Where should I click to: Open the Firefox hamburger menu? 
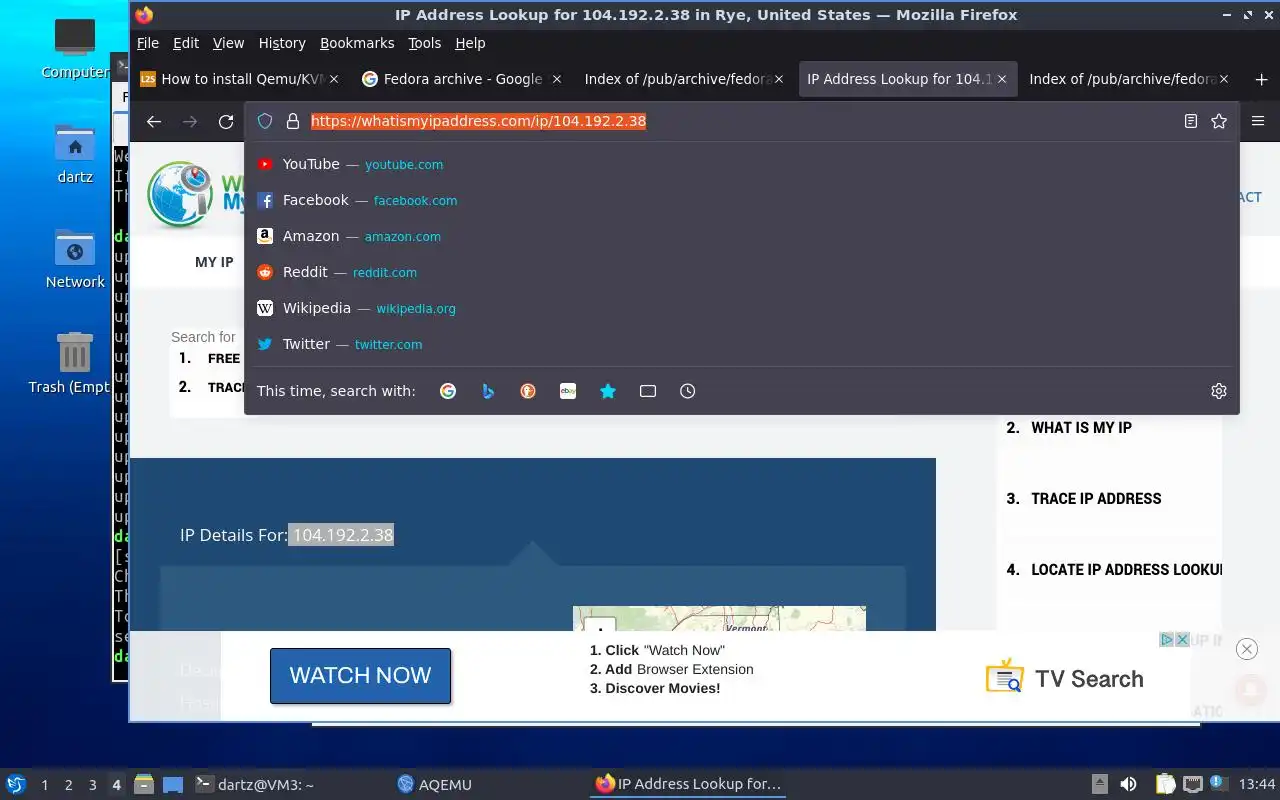point(1258,121)
